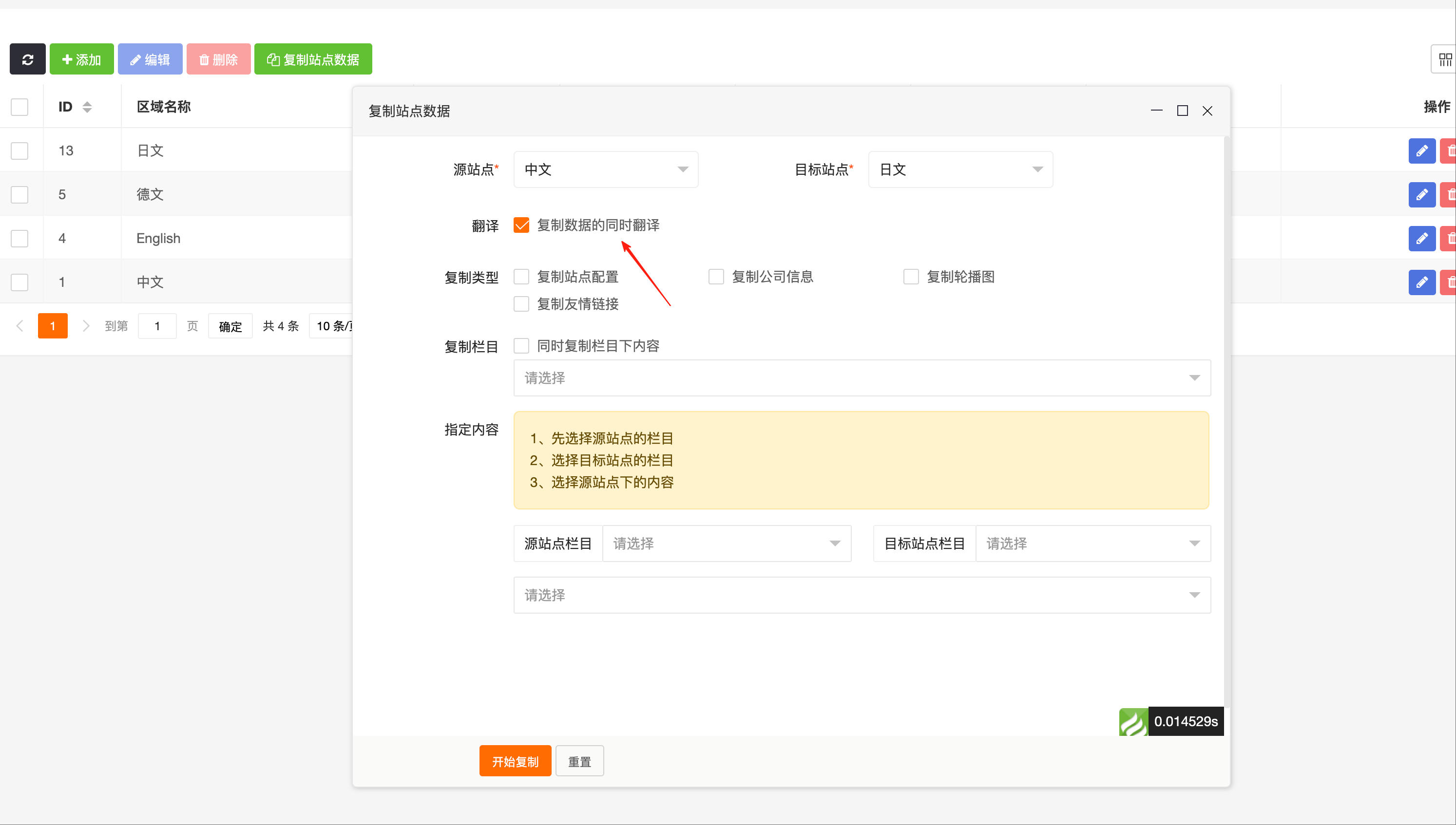Open the bottom 请选择 content dropdown
1456x825 pixels.
click(x=862, y=595)
